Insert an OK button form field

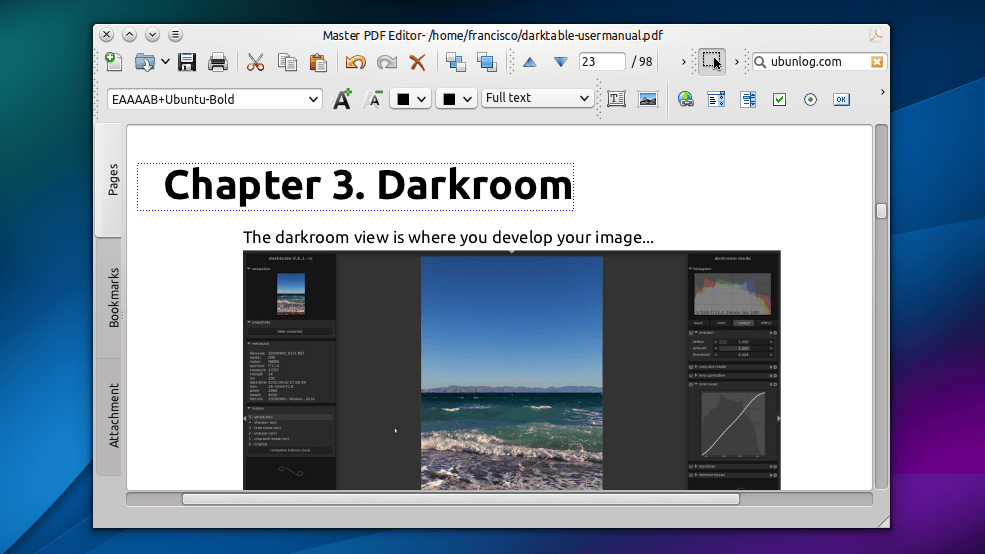[841, 99]
